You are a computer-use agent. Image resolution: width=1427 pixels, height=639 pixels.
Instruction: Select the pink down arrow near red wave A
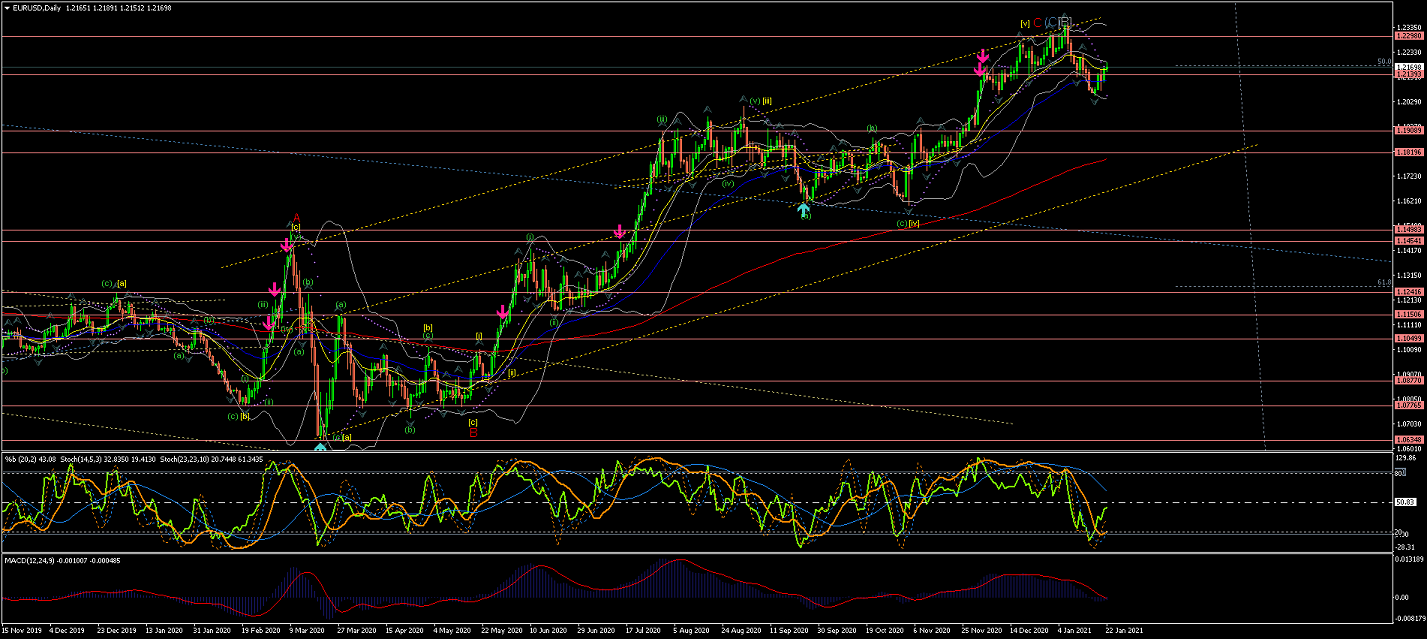287,244
